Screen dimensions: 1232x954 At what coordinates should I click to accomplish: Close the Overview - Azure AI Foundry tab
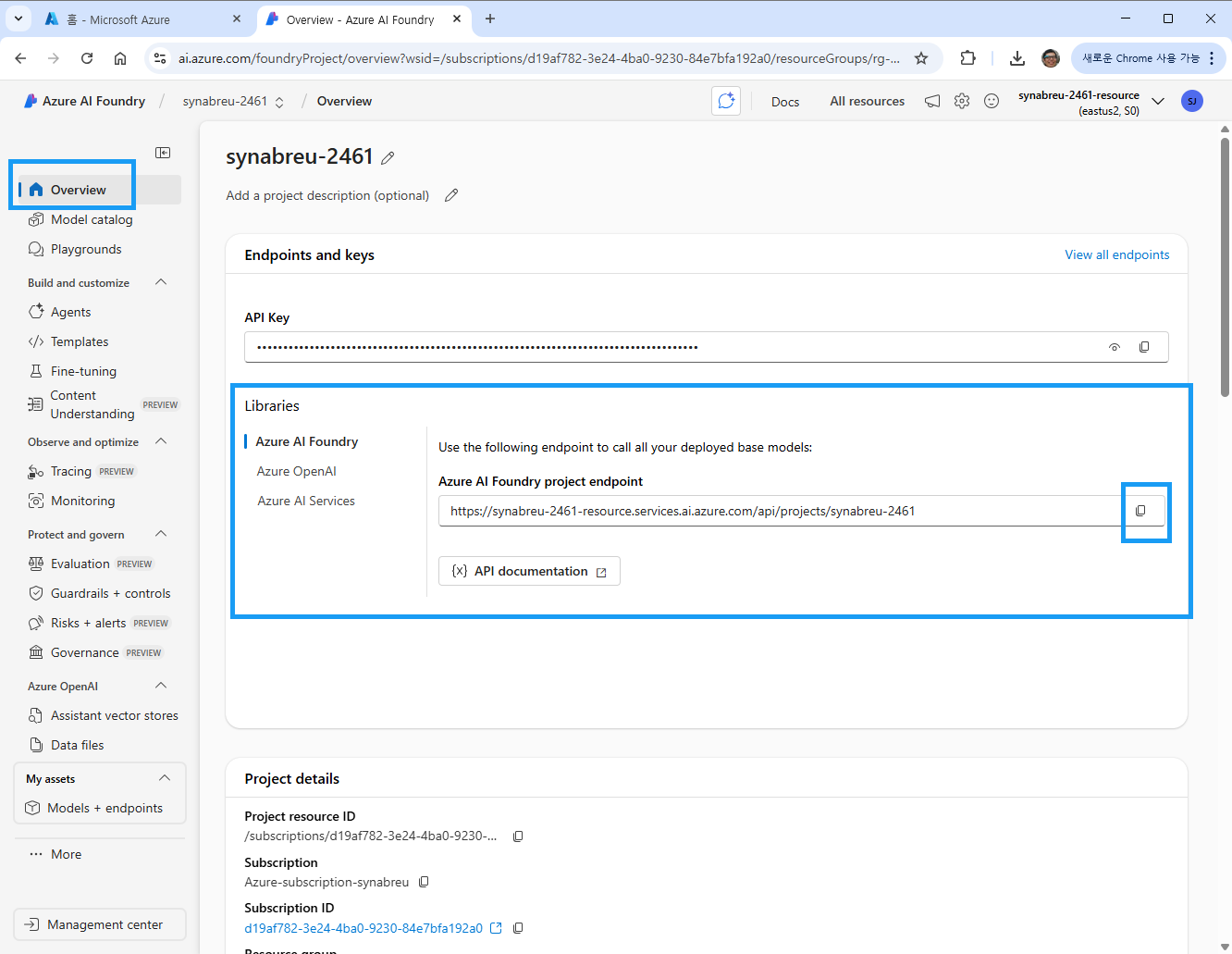pyautogui.click(x=457, y=19)
